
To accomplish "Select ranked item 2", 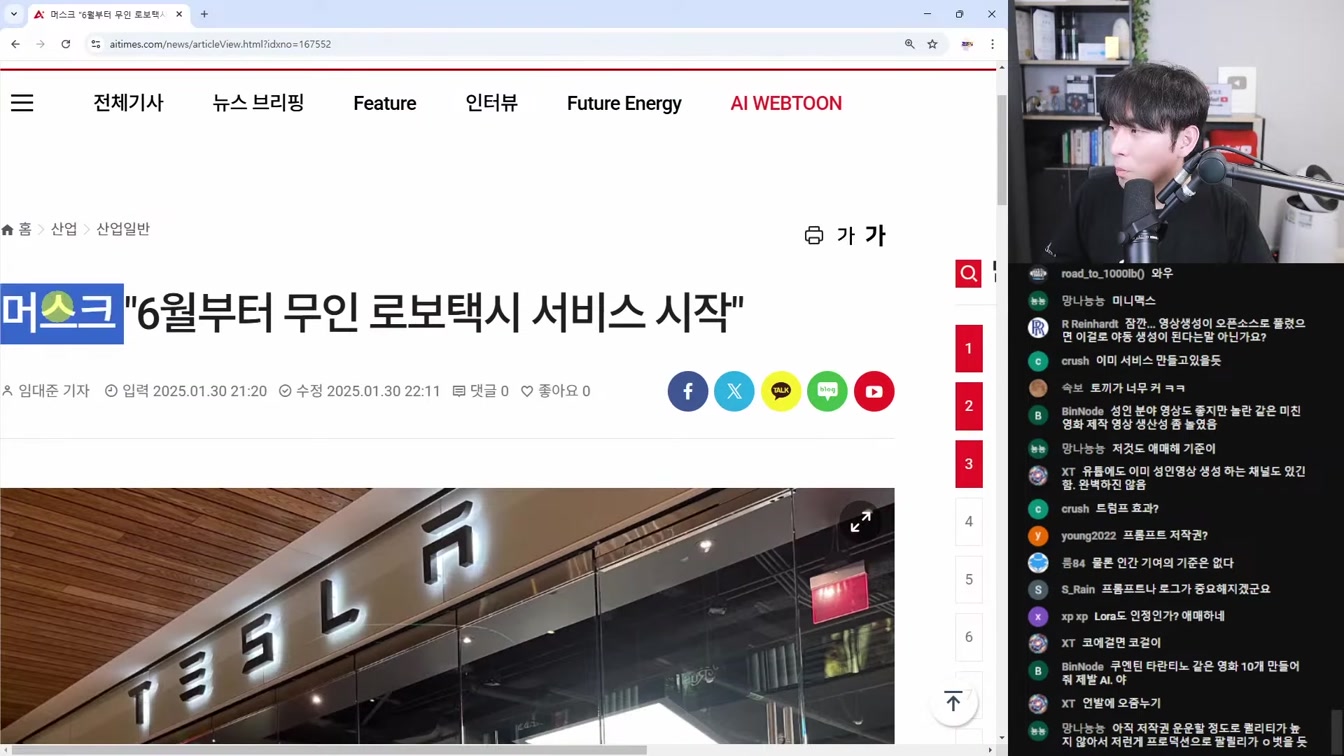I will pyautogui.click(x=968, y=406).
